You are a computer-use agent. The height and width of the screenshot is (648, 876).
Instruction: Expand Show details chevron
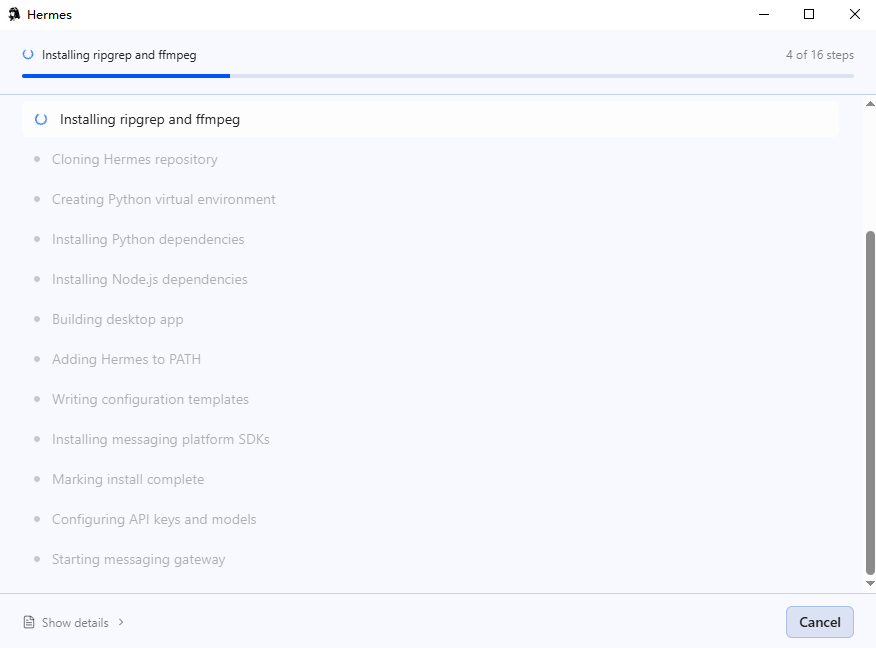click(x=121, y=622)
